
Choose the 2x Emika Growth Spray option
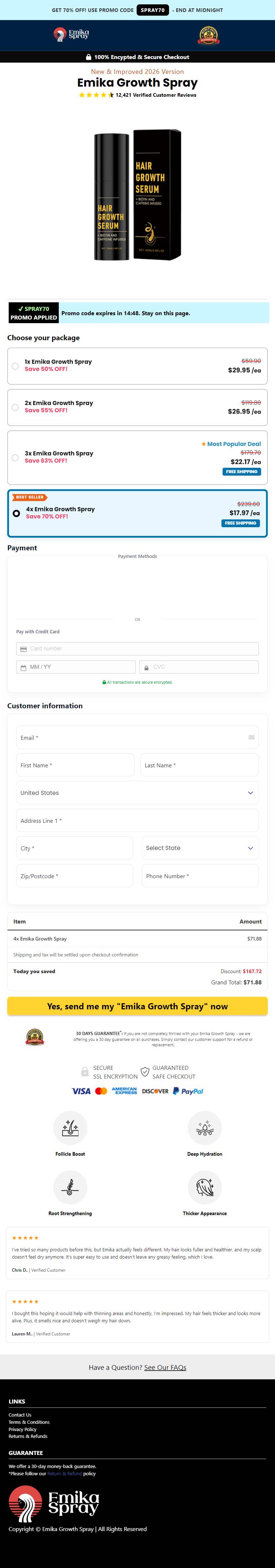[x=15, y=407]
